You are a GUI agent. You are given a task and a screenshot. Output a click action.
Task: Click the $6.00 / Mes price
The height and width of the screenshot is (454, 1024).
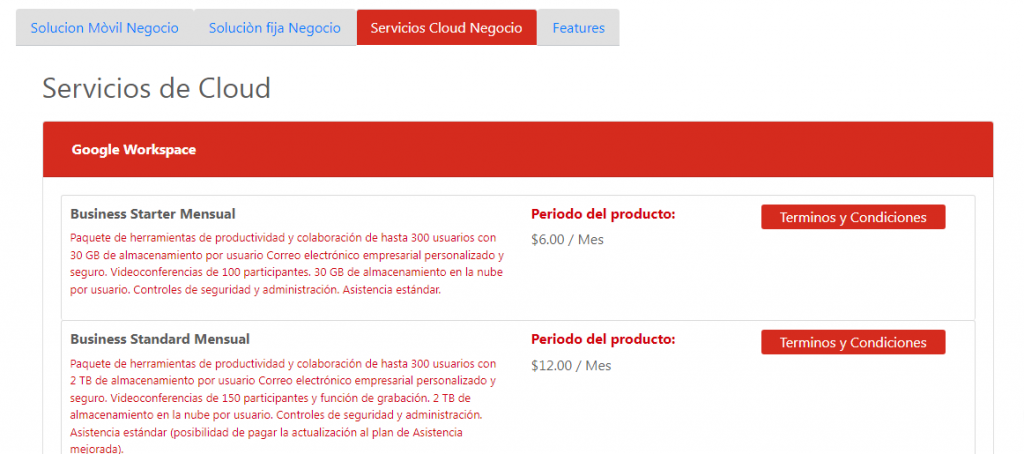[x=568, y=240]
